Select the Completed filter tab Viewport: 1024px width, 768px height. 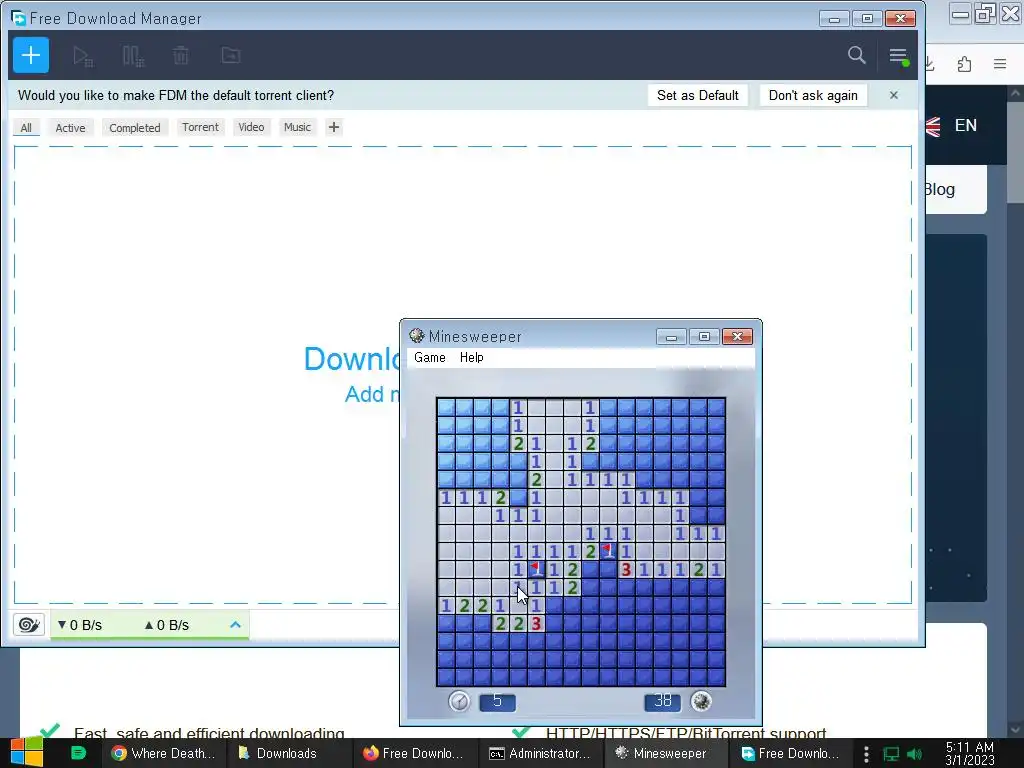[x=135, y=127]
